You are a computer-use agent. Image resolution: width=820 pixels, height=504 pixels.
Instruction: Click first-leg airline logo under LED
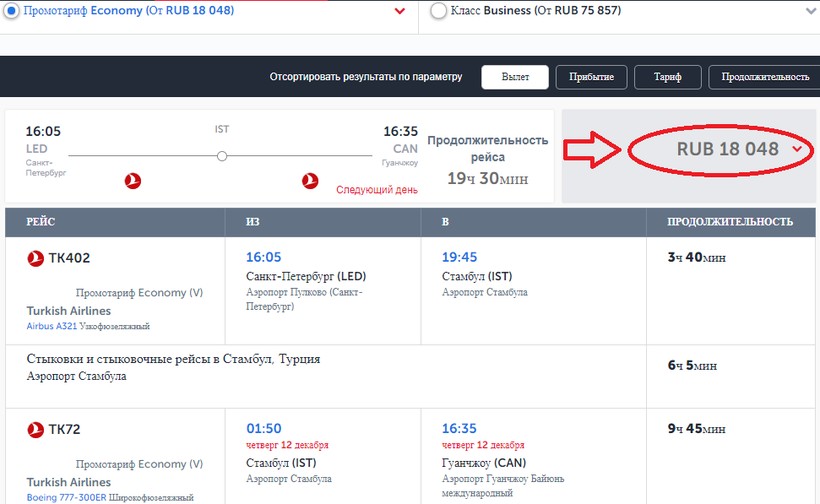tap(132, 180)
